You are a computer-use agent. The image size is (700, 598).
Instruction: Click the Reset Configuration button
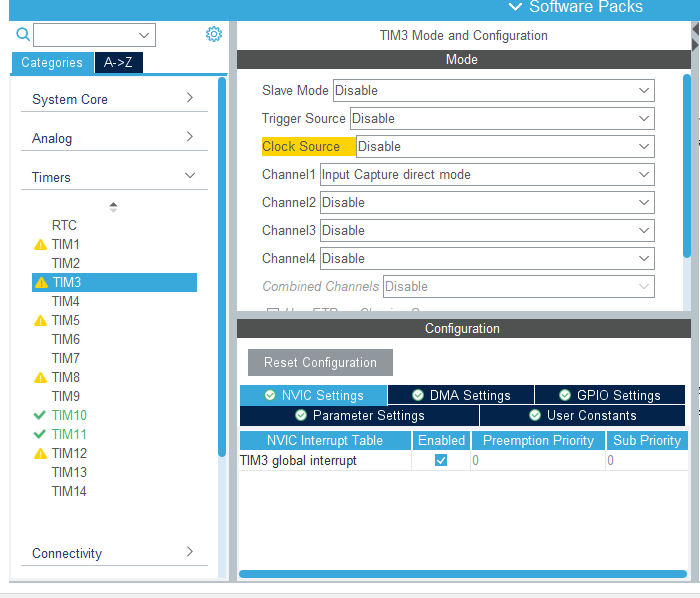[320, 362]
